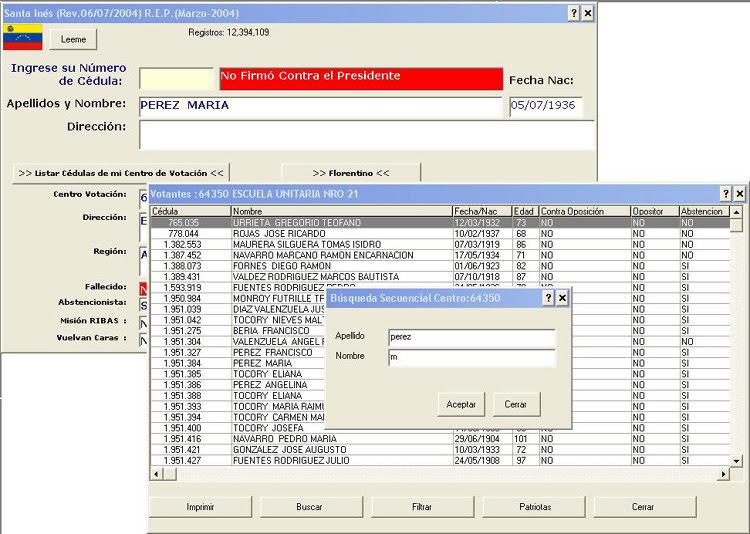The height and width of the screenshot is (534, 750).
Task: Click the Apellidos y Nombre field
Action: (x=320, y=106)
